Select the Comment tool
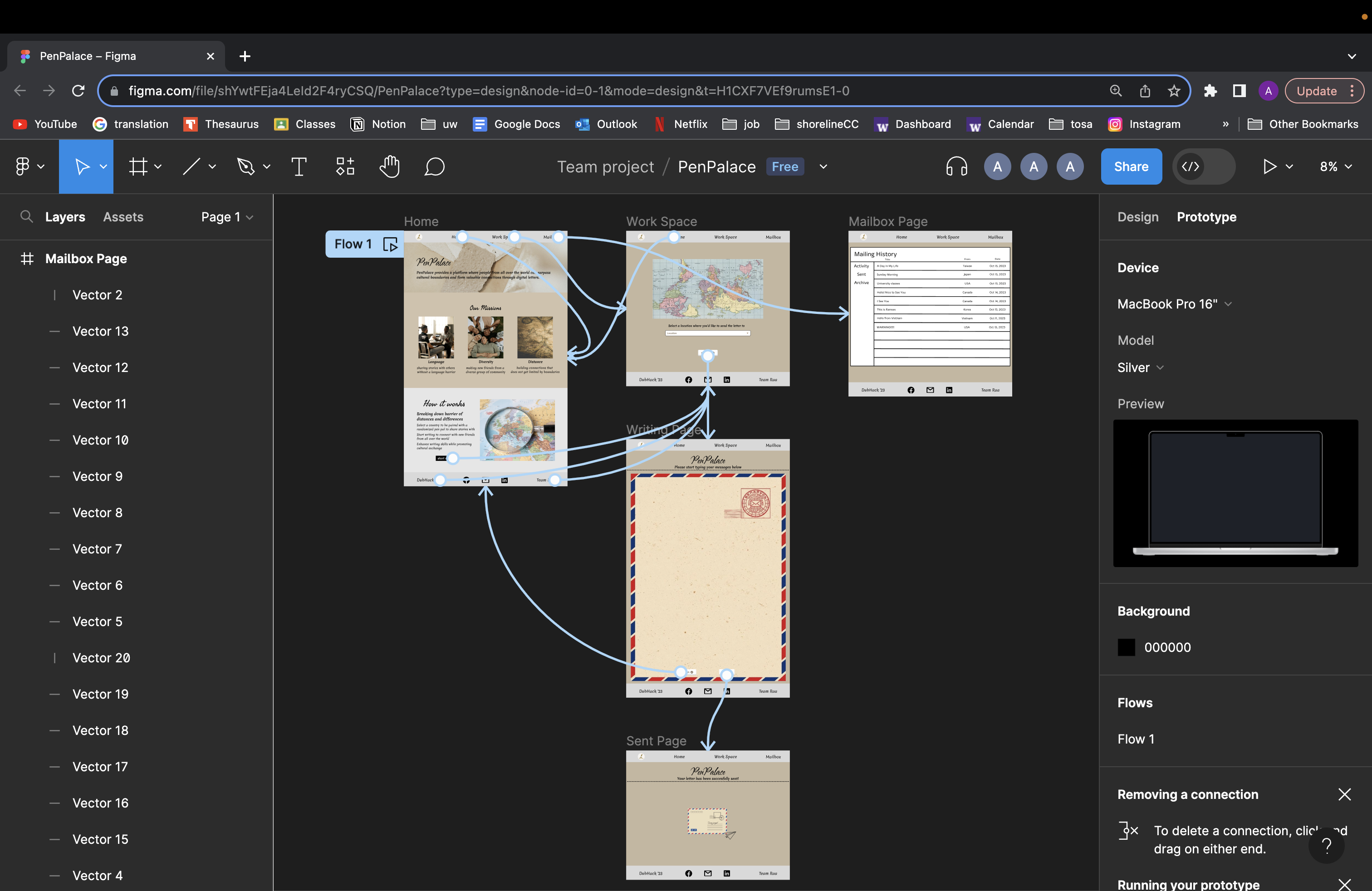 click(435, 166)
